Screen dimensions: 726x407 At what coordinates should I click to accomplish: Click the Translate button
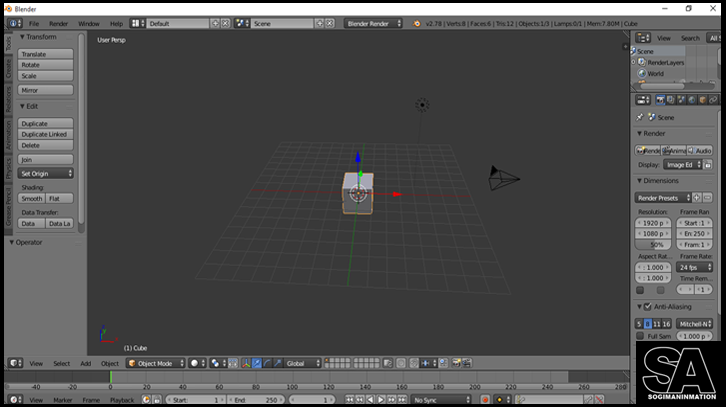[x=45, y=54]
